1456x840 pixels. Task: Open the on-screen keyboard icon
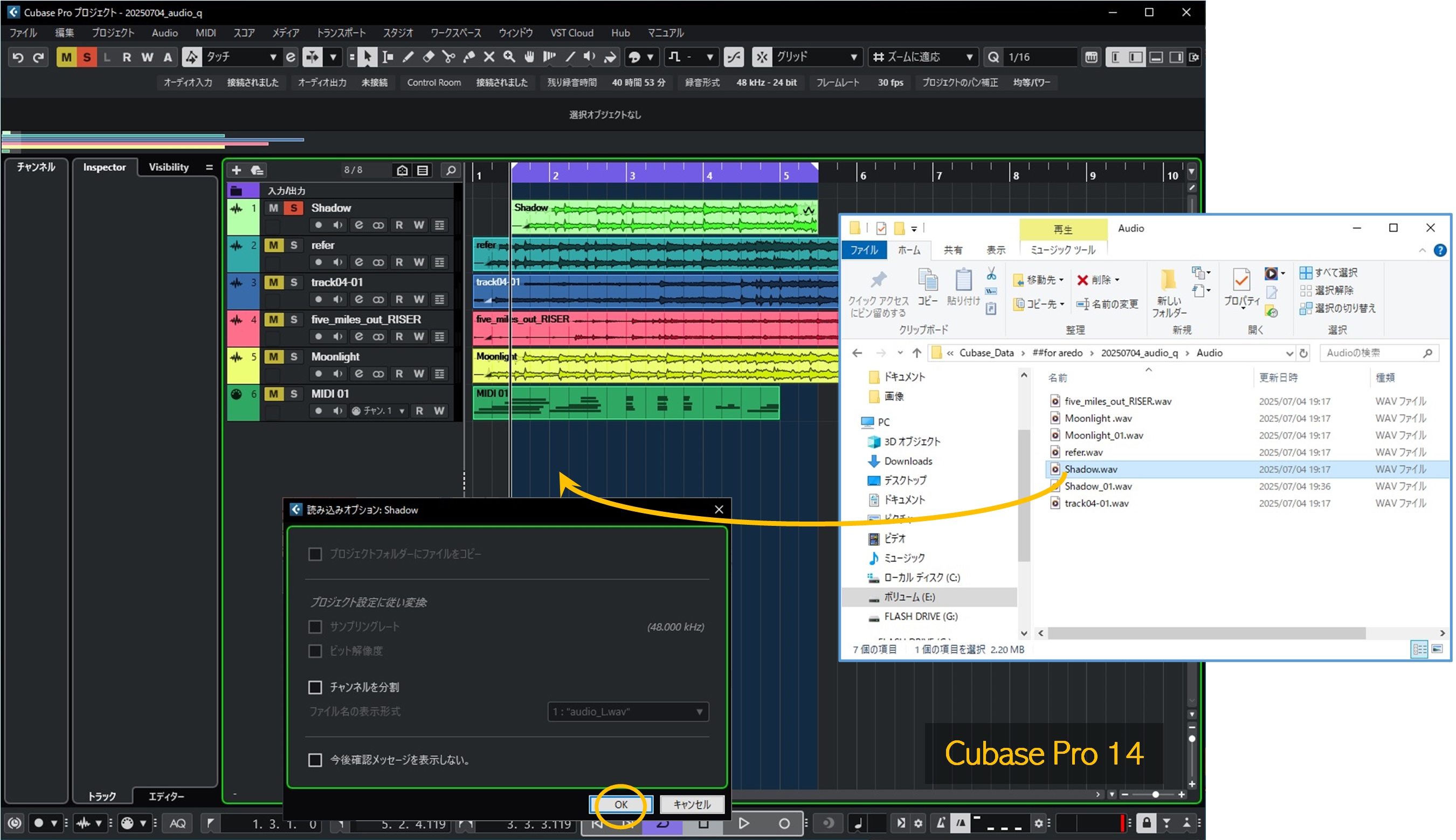1091,57
